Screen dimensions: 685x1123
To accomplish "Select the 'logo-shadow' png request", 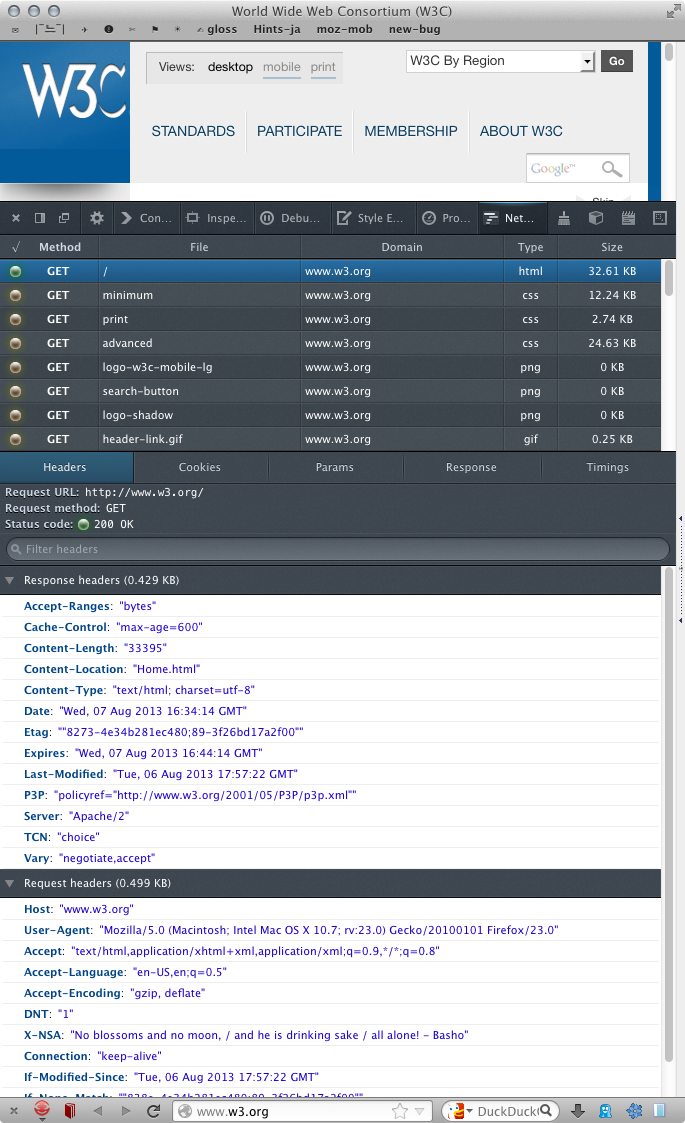I will point(331,415).
